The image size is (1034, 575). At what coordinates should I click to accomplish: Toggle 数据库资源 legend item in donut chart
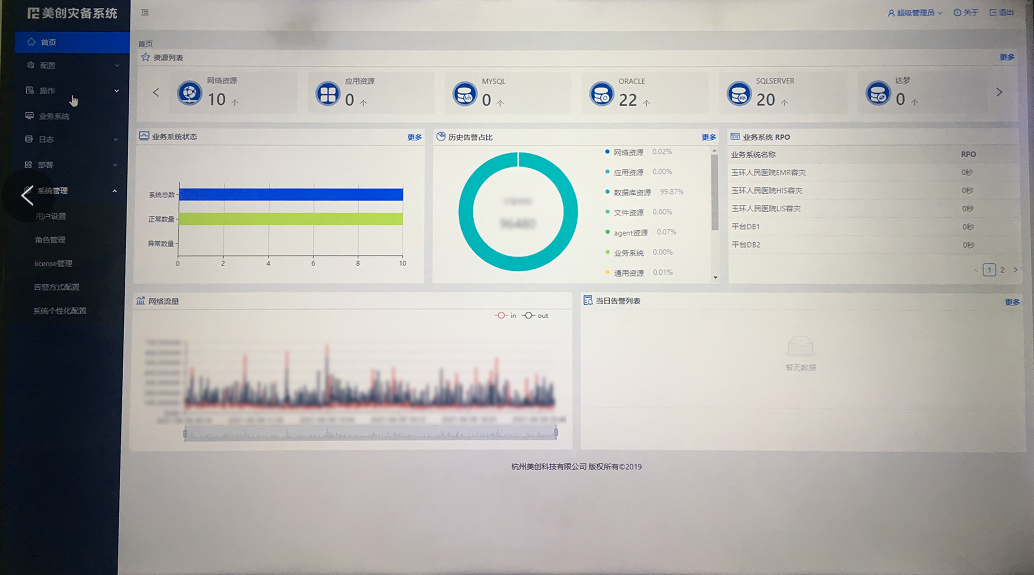[x=632, y=192]
